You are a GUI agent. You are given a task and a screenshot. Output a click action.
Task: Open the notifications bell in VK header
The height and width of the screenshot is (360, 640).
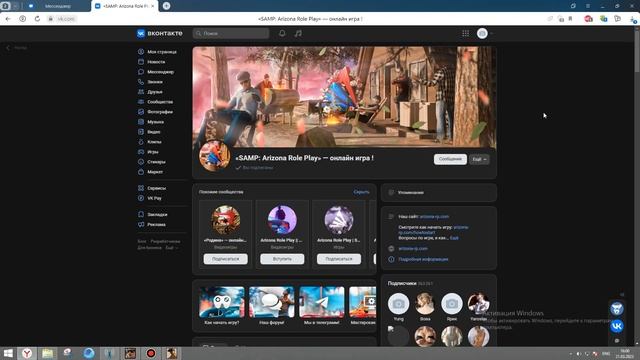pyautogui.click(x=282, y=33)
